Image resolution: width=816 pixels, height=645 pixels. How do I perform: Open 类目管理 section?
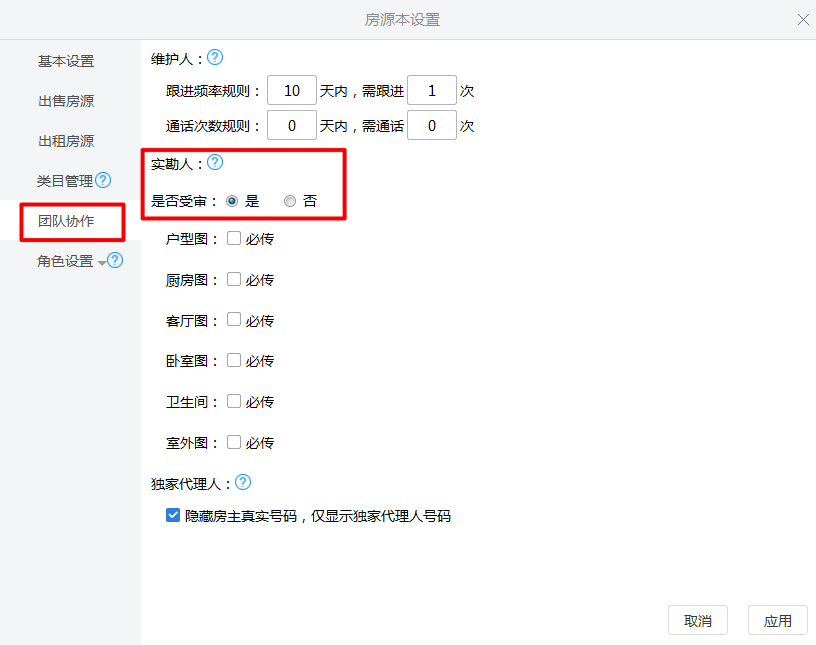click(x=65, y=181)
